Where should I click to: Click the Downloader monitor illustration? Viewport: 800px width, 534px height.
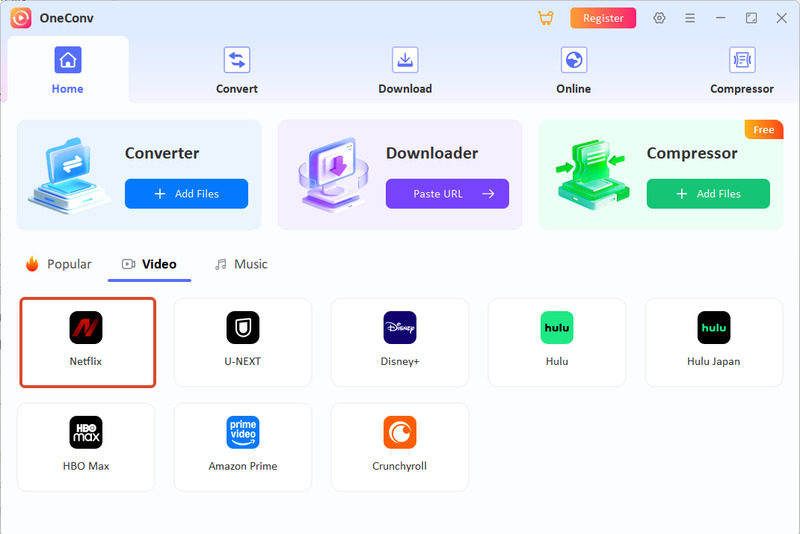pos(333,175)
